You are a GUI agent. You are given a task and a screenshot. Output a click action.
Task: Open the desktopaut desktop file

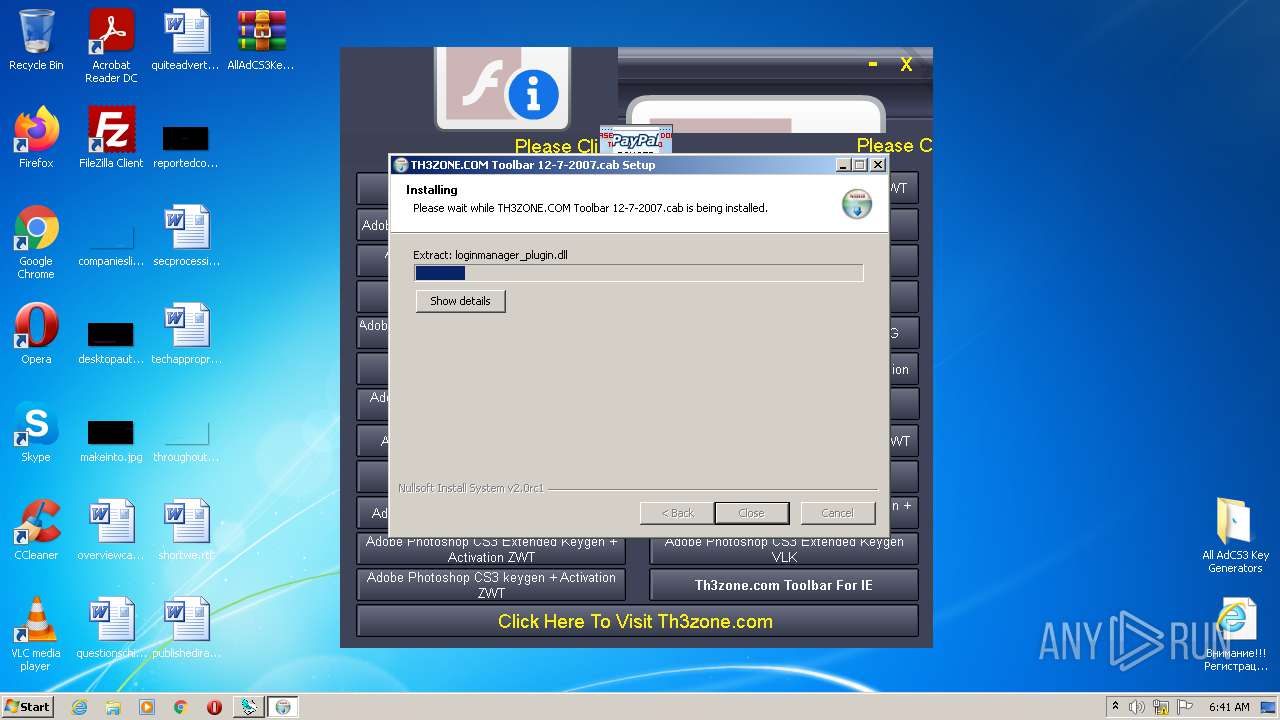pyautogui.click(x=111, y=342)
